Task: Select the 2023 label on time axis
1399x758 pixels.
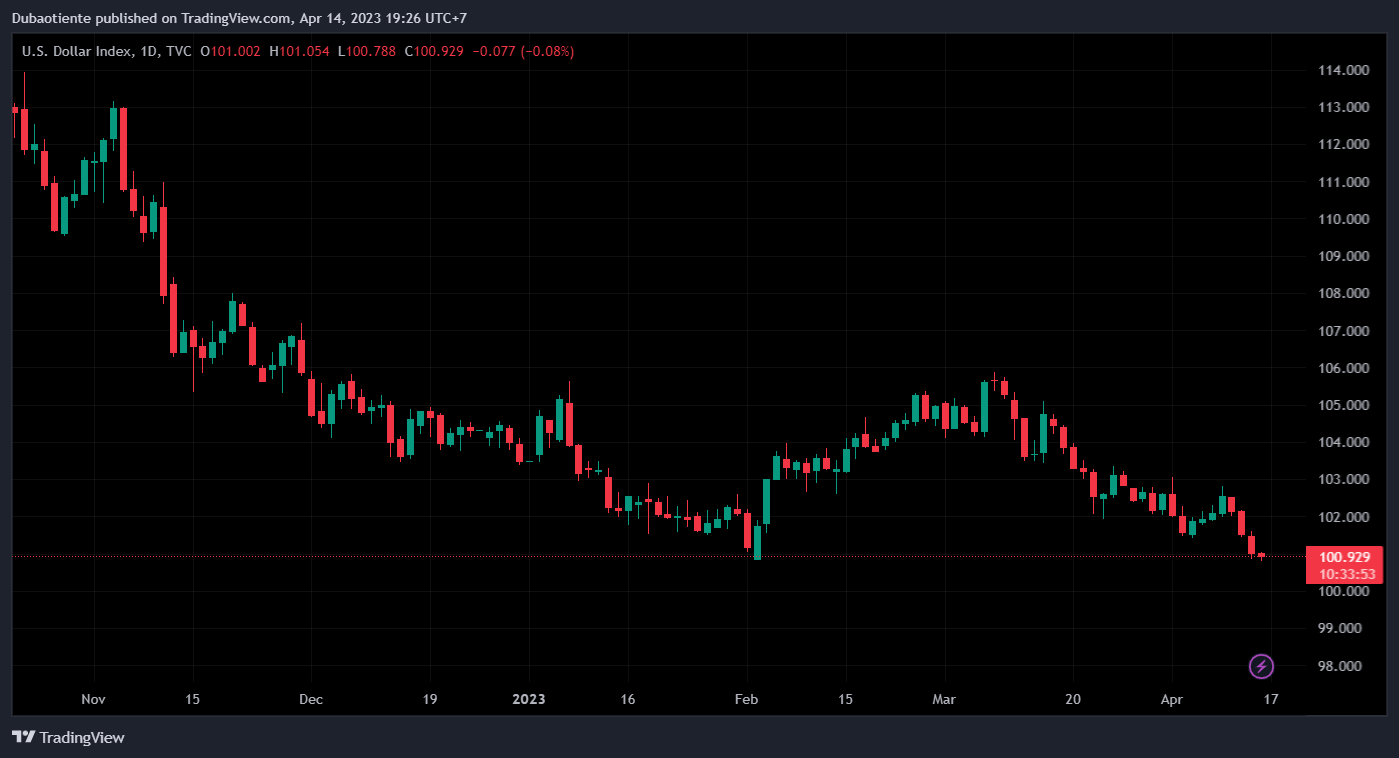Action: tap(528, 699)
